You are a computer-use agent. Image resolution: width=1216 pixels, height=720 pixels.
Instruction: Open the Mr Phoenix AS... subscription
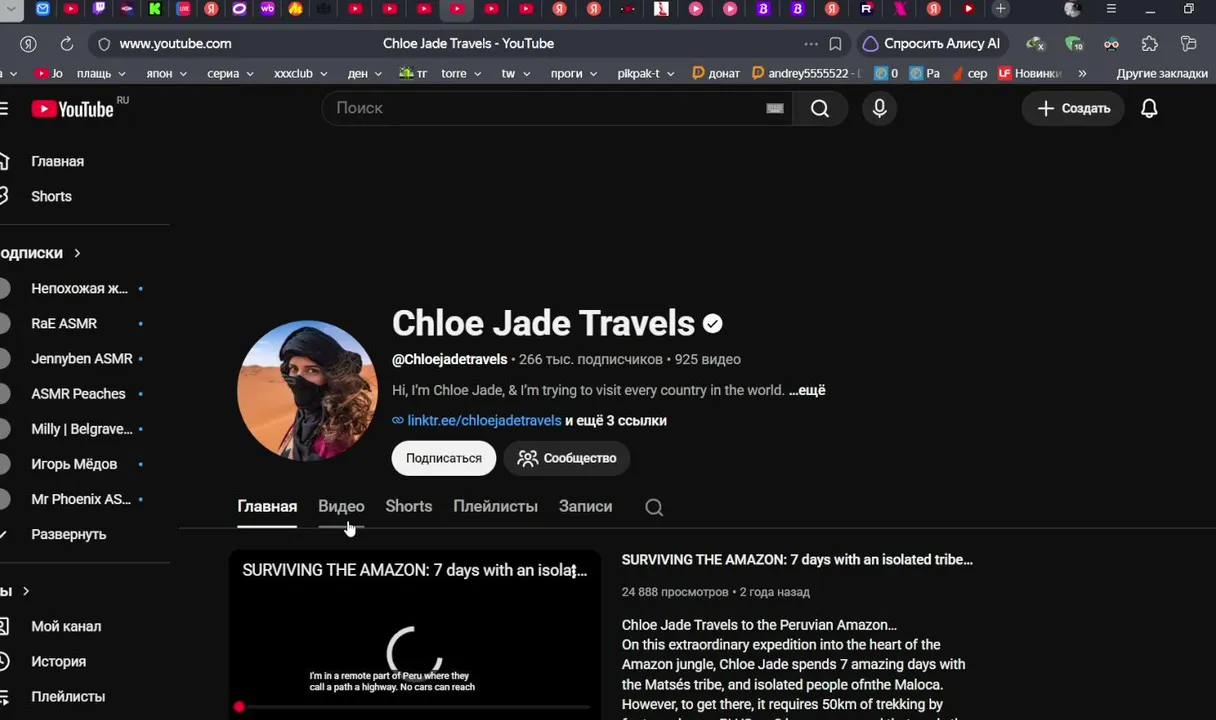(80, 499)
